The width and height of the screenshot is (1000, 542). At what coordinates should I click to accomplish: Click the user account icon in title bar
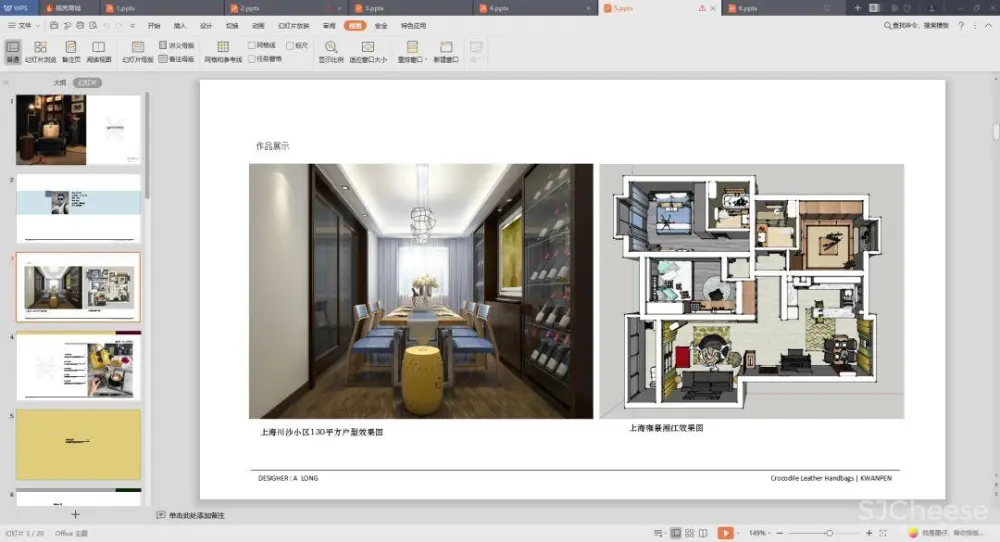[932, 8]
